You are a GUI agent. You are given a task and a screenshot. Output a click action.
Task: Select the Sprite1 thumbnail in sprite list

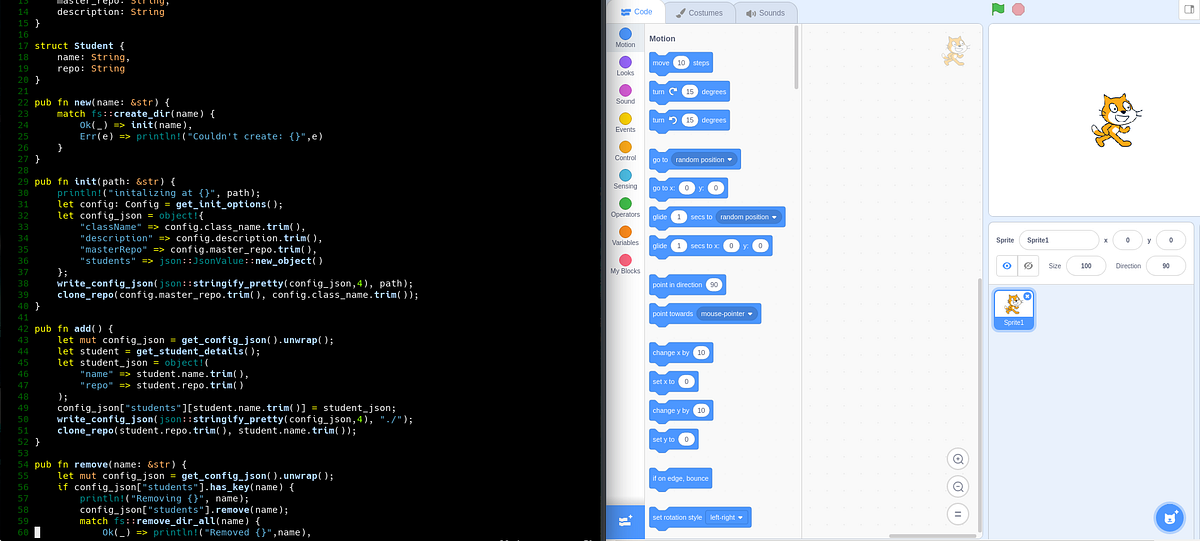click(1014, 309)
